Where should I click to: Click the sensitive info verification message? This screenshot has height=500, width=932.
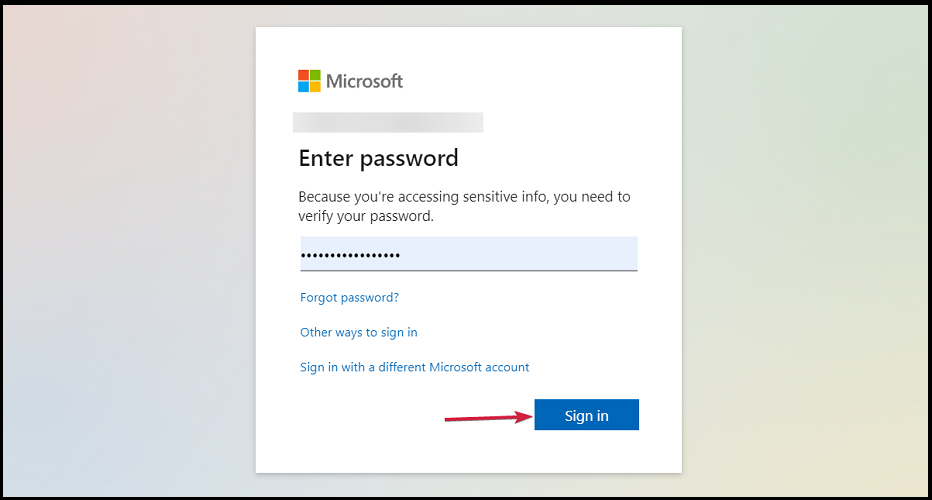(464, 206)
